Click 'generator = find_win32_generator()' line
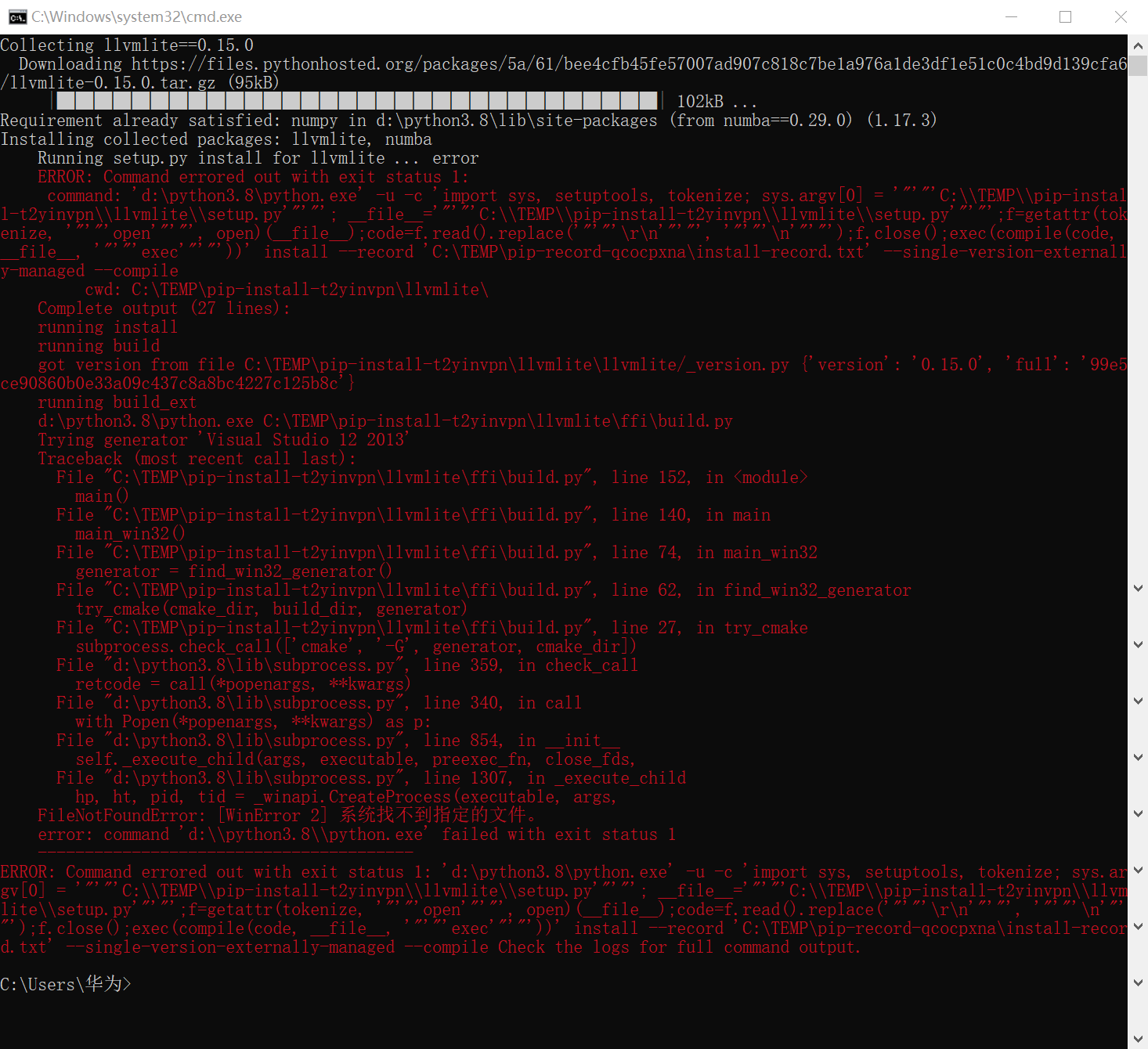The image size is (1148, 1049). 233,571
